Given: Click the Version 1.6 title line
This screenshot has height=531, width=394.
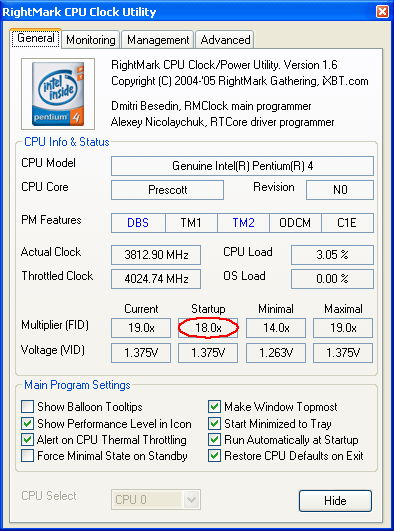Looking at the screenshot, I should [x=224, y=65].
